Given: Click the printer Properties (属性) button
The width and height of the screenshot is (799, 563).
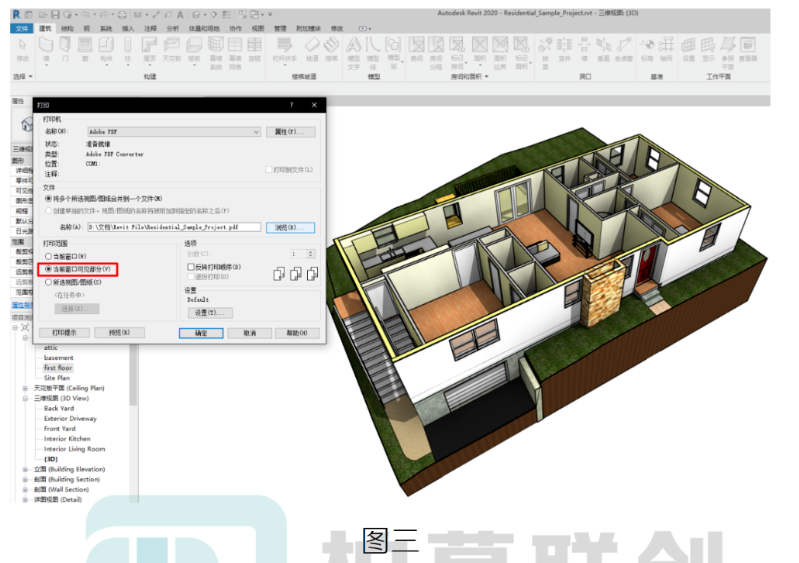Looking at the screenshot, I should (290, 132).
